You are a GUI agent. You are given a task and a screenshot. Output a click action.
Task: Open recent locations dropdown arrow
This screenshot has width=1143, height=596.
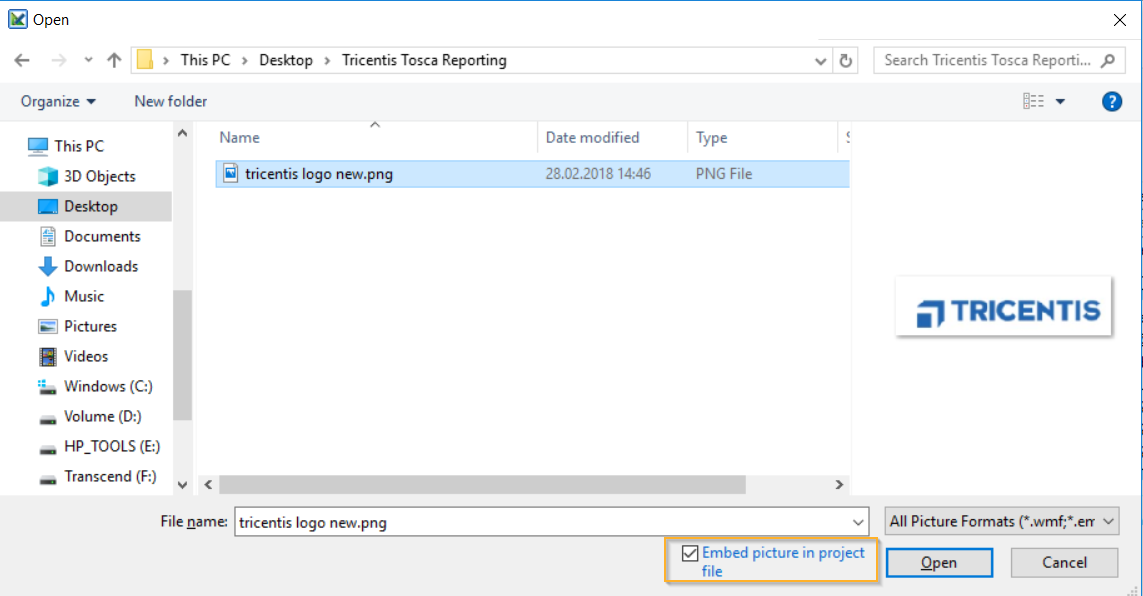click(88, 60)
